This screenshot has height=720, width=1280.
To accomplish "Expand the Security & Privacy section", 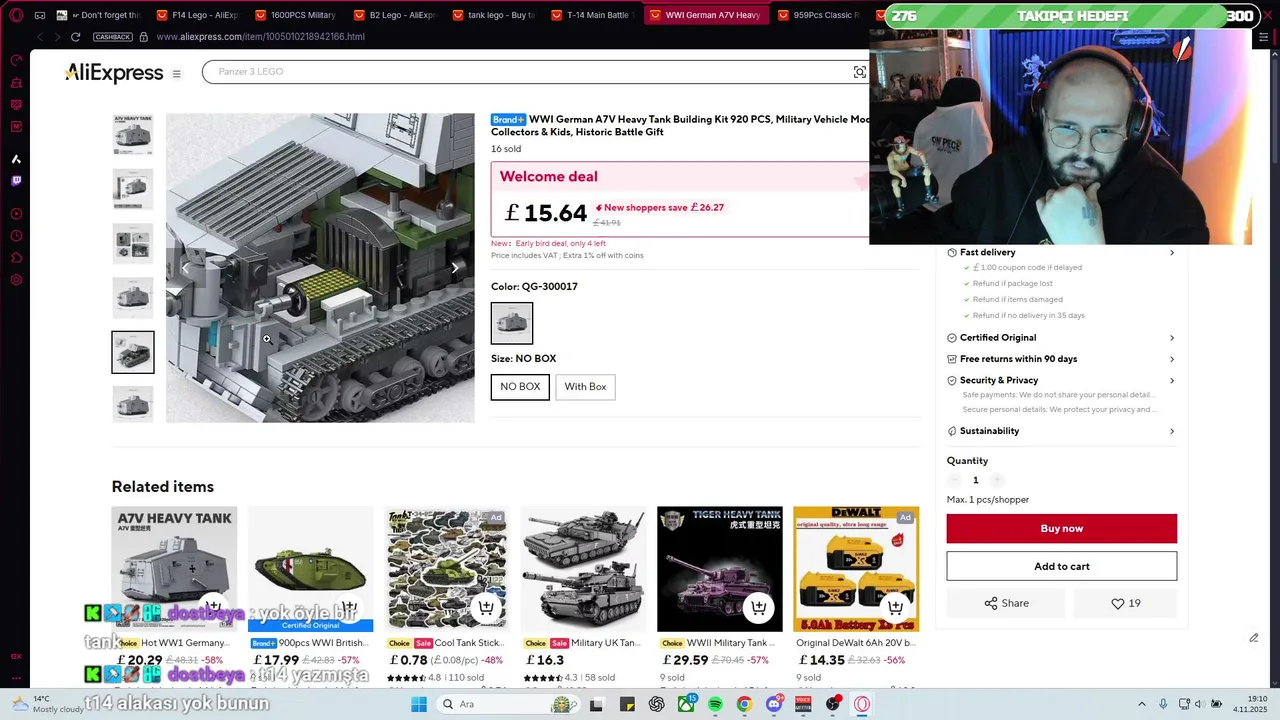I will coord(1061,380).
